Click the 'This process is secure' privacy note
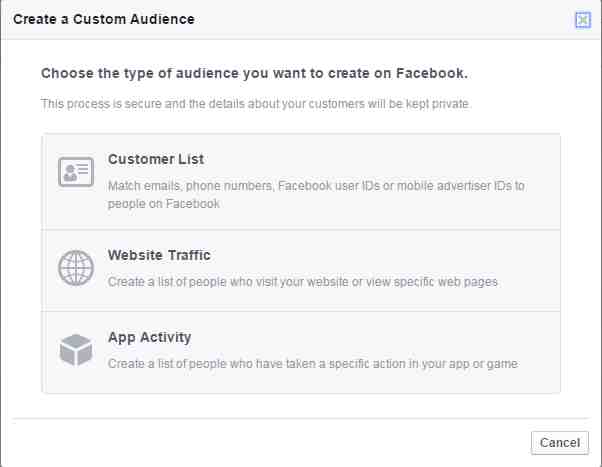Viewport: 602px width, 467px height. [x=256, y=104]
